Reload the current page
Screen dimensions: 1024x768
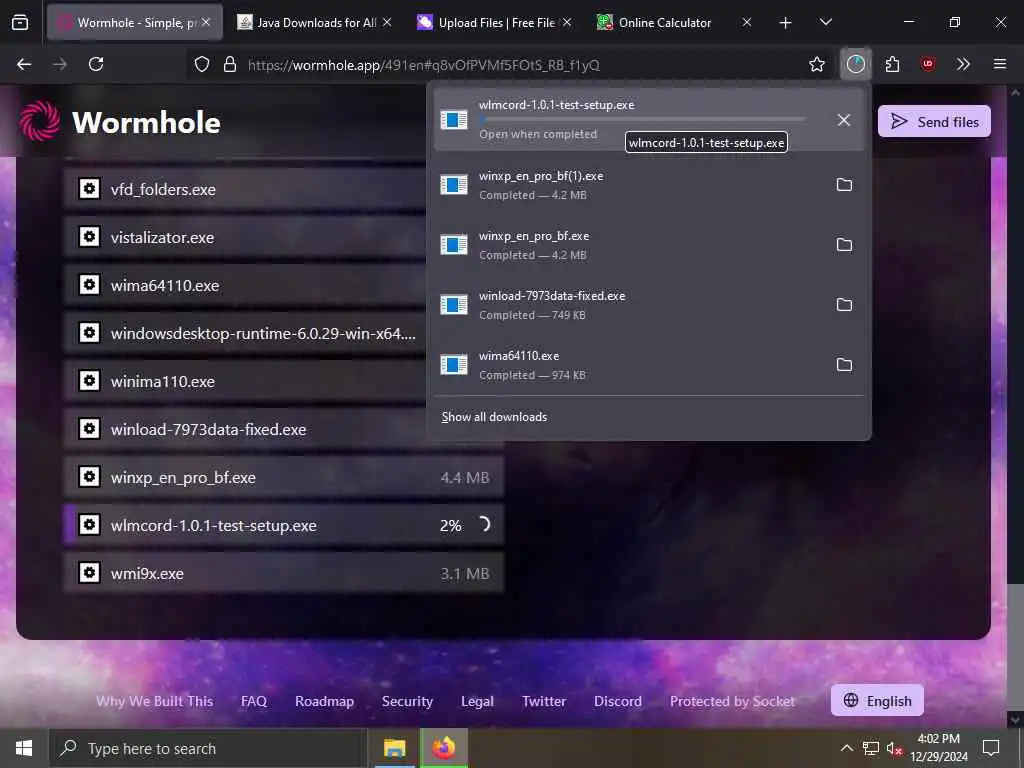click(96, 64)
